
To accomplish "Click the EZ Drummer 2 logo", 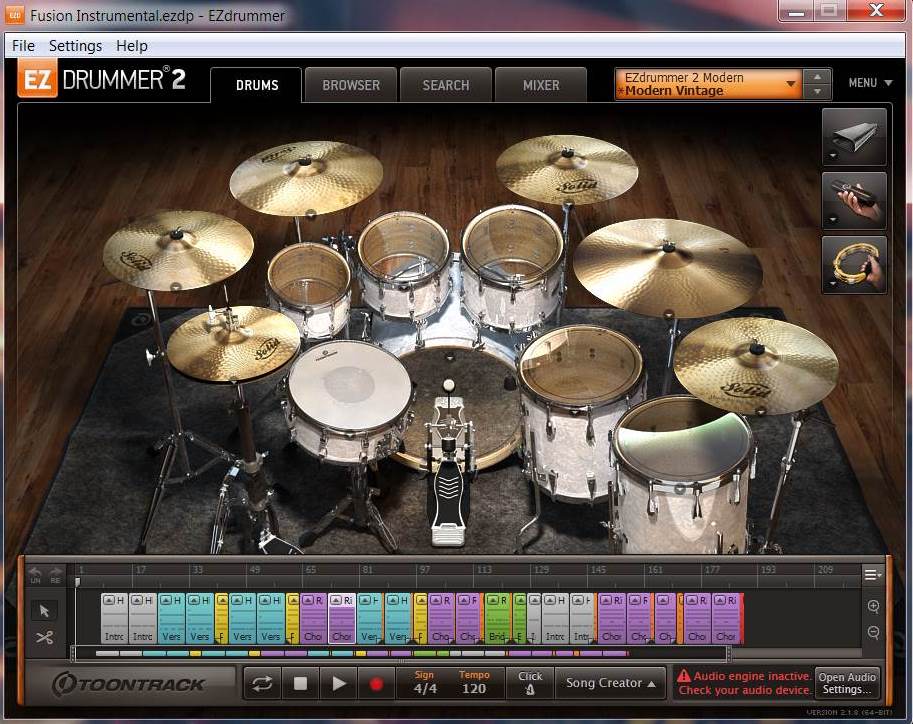I will [102, 79].
